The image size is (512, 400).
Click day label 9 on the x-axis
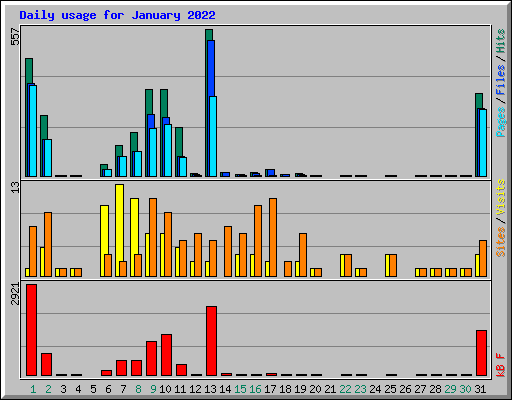[x=153, y=389]
